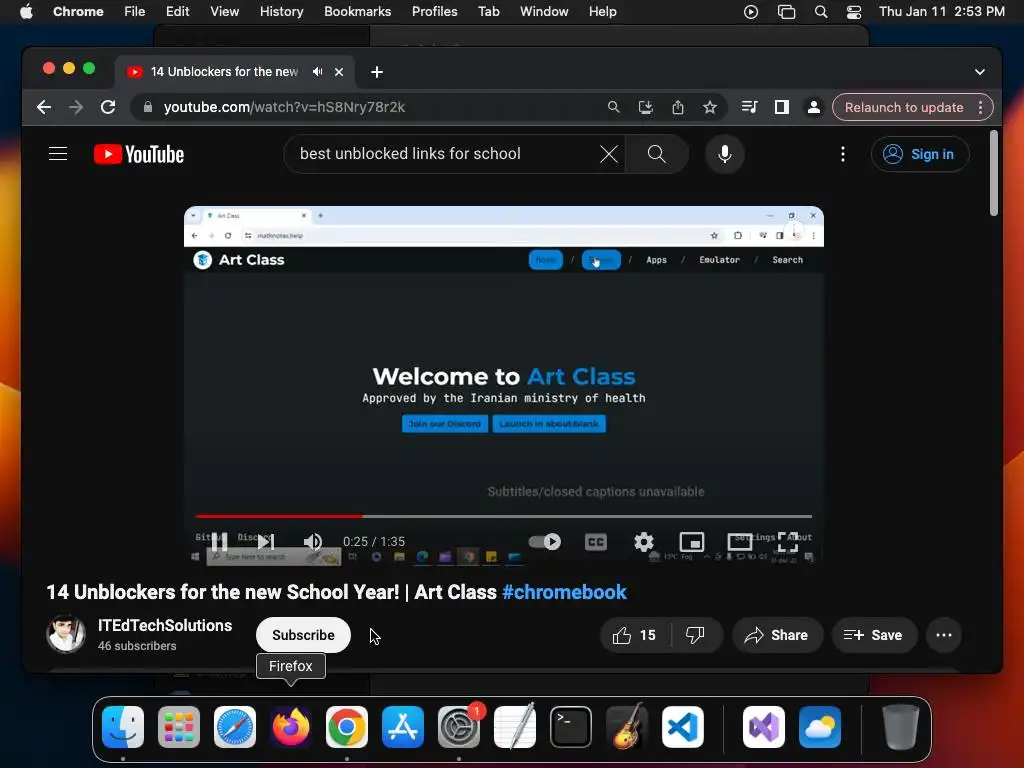Image resolution: width=1024 pixels, height=768 pixels.
Task: Clear the YouTube search query
Action: 609,154
